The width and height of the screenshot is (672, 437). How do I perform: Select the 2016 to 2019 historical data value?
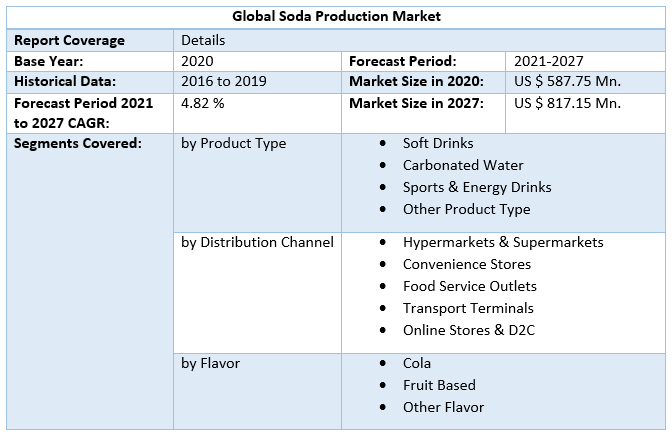[224, 81]
